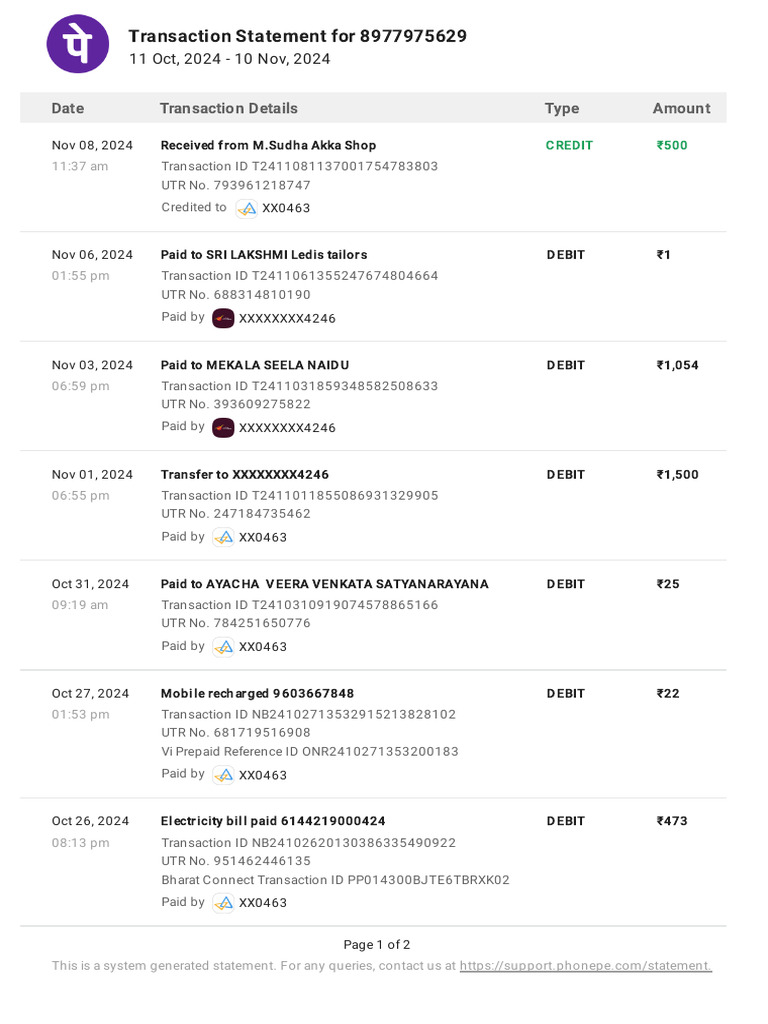Viewport: 768px width, 1024px height.
Task: Click 'Mobile recharged 9603667848' transaction title
Action: coord(257,694)
